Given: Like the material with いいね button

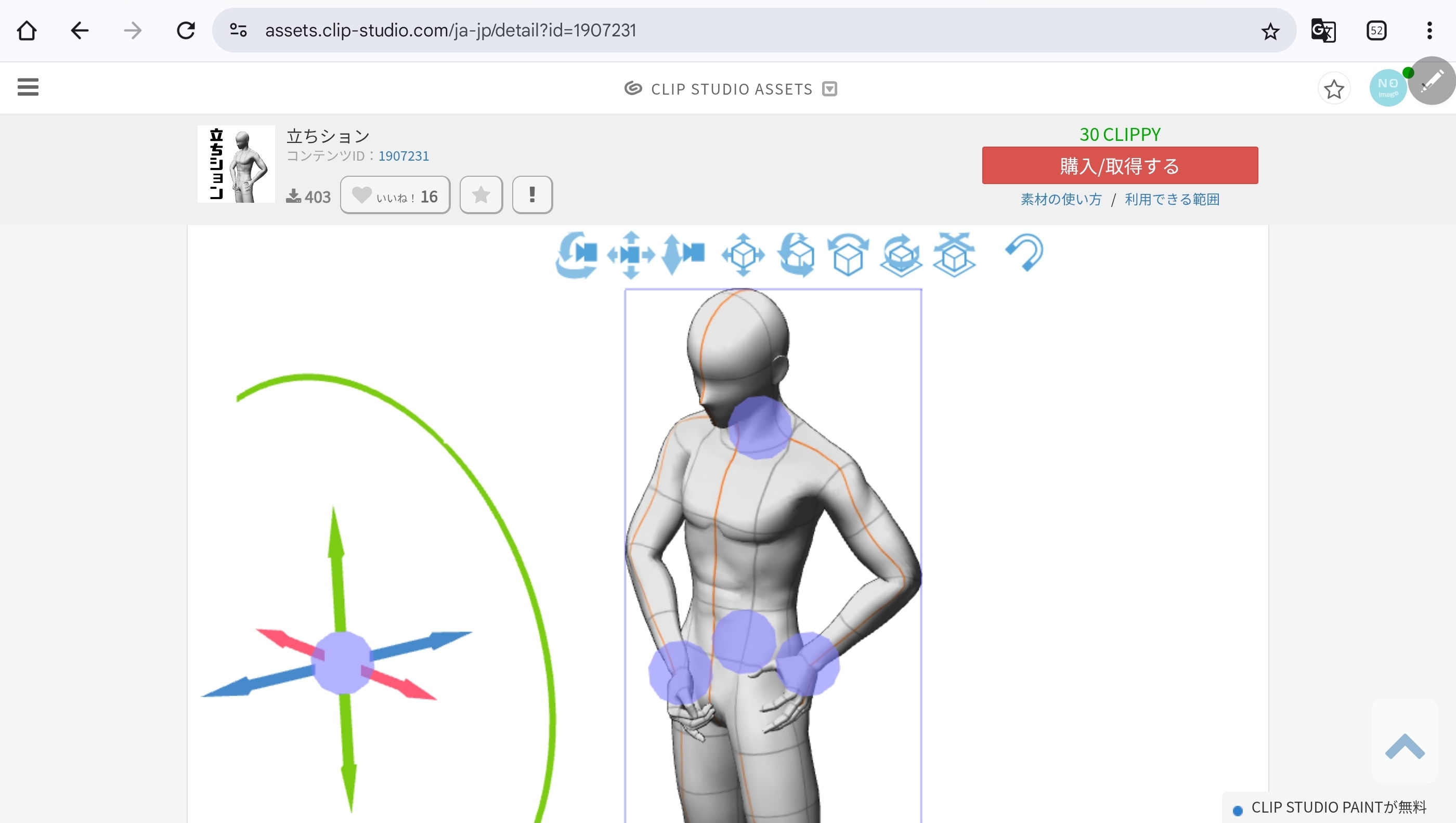Looking at the screenshot, I should pyautogui.click(x=395, y=195).
